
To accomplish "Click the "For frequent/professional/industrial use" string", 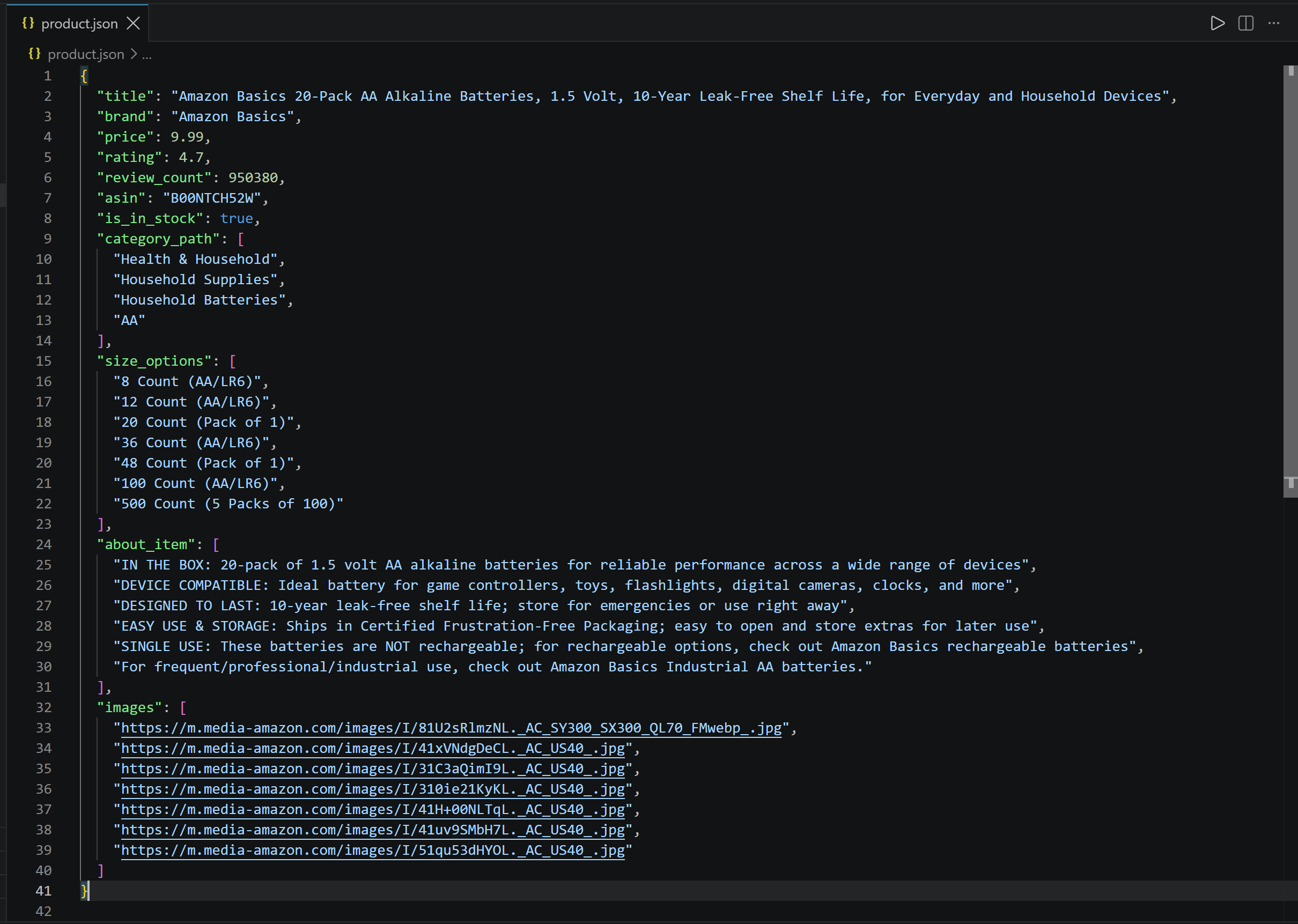I will 493,667.
